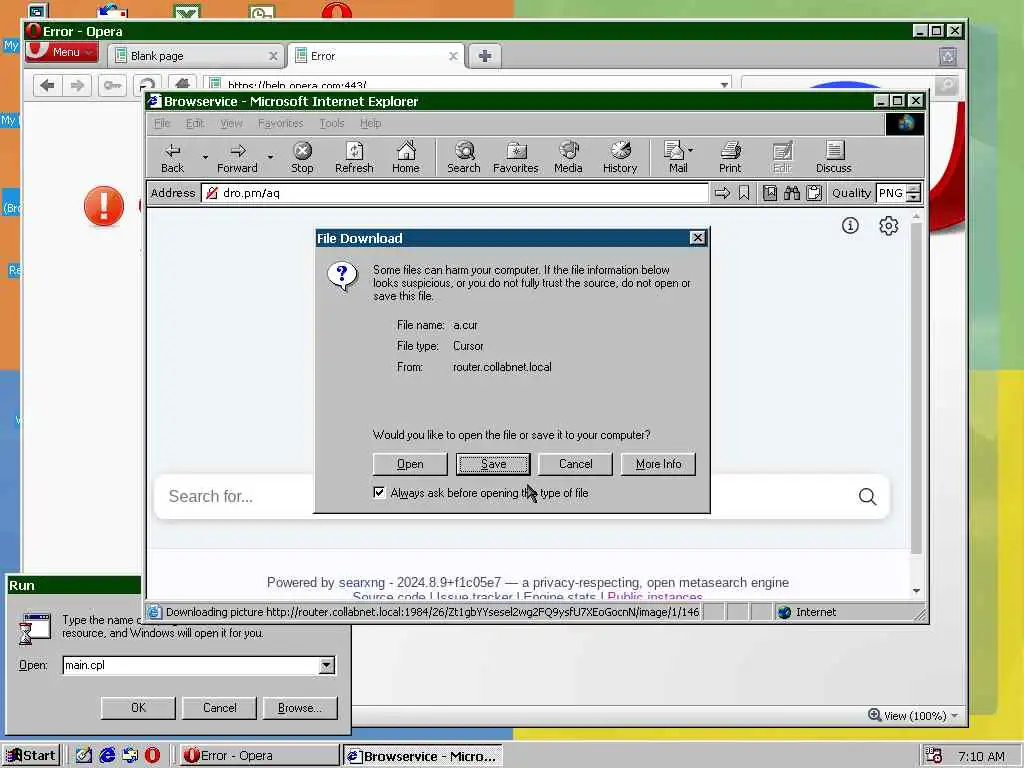Click OK in the Run dialog
The width and height of the screenshot is (1024, 768).
tap(138, 708)
